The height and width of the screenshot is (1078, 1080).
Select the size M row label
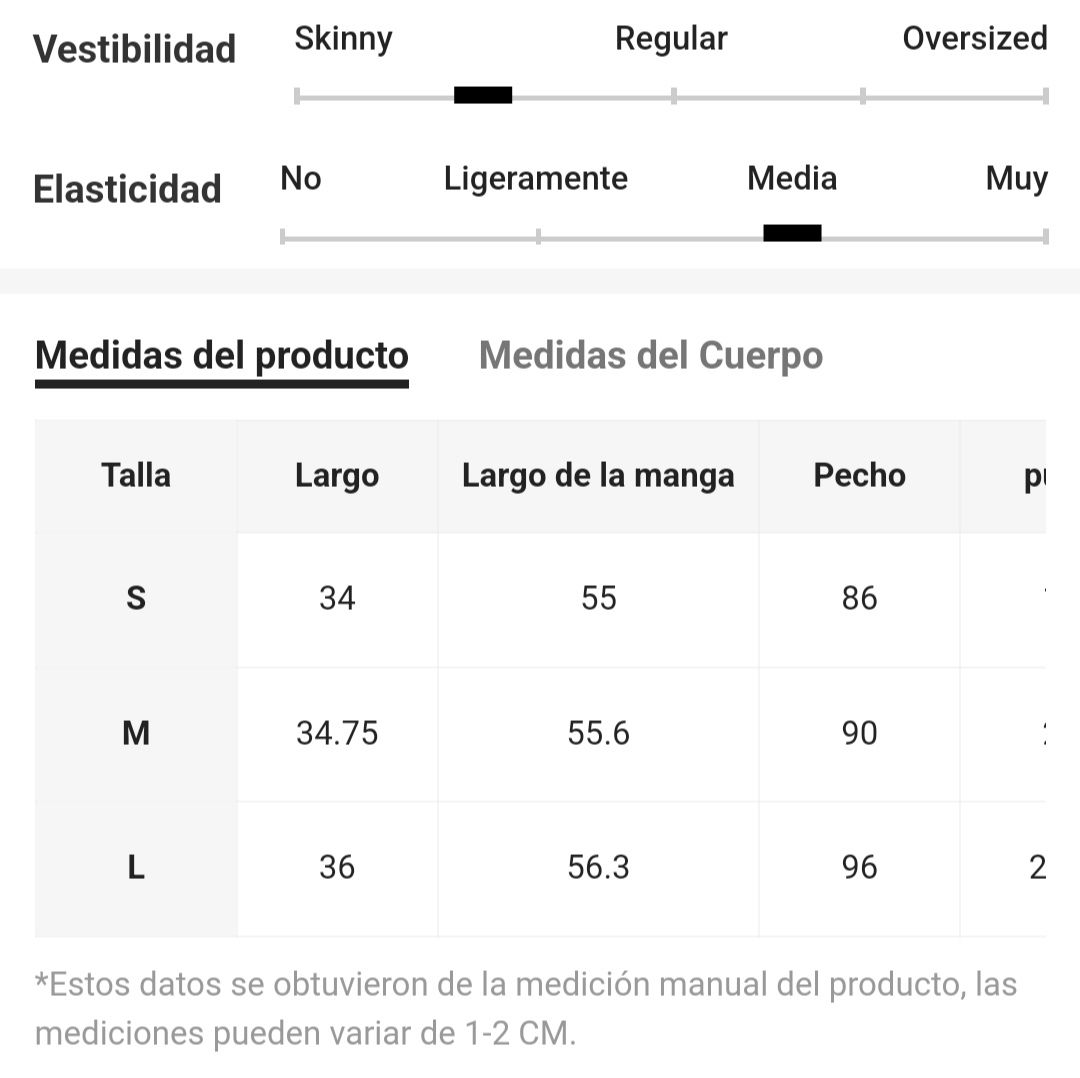136,734
